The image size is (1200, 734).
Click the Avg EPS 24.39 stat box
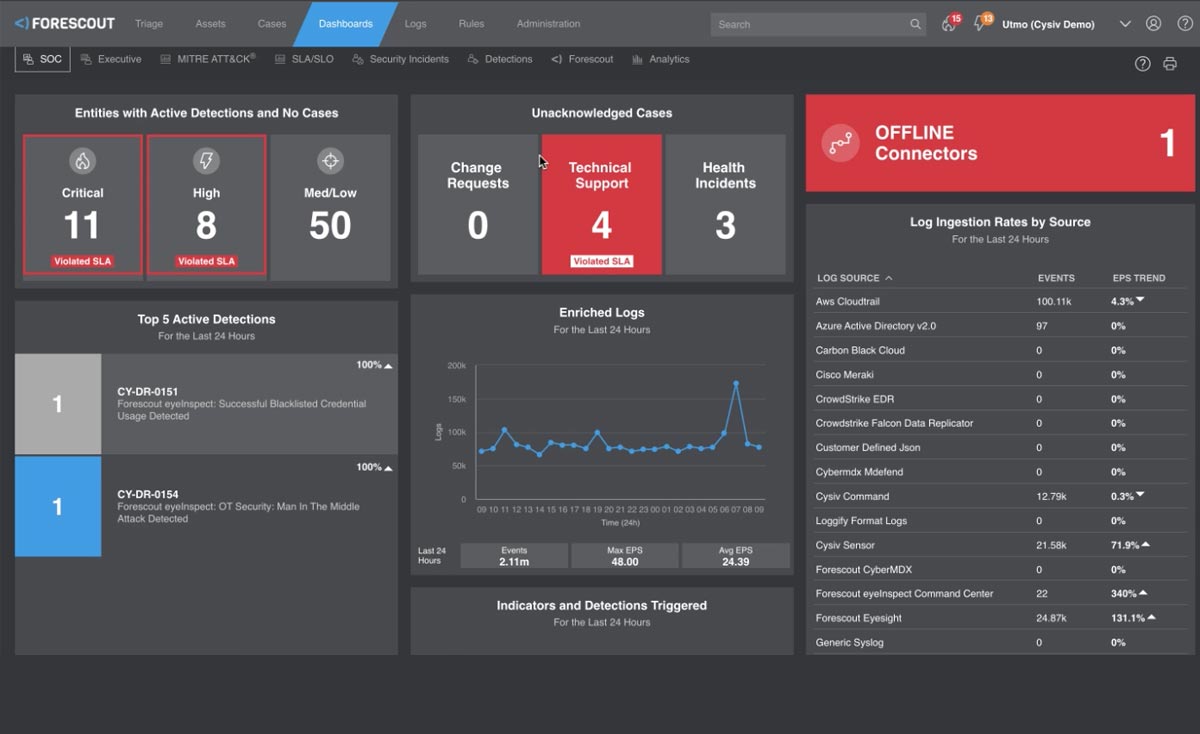[735, 556]
